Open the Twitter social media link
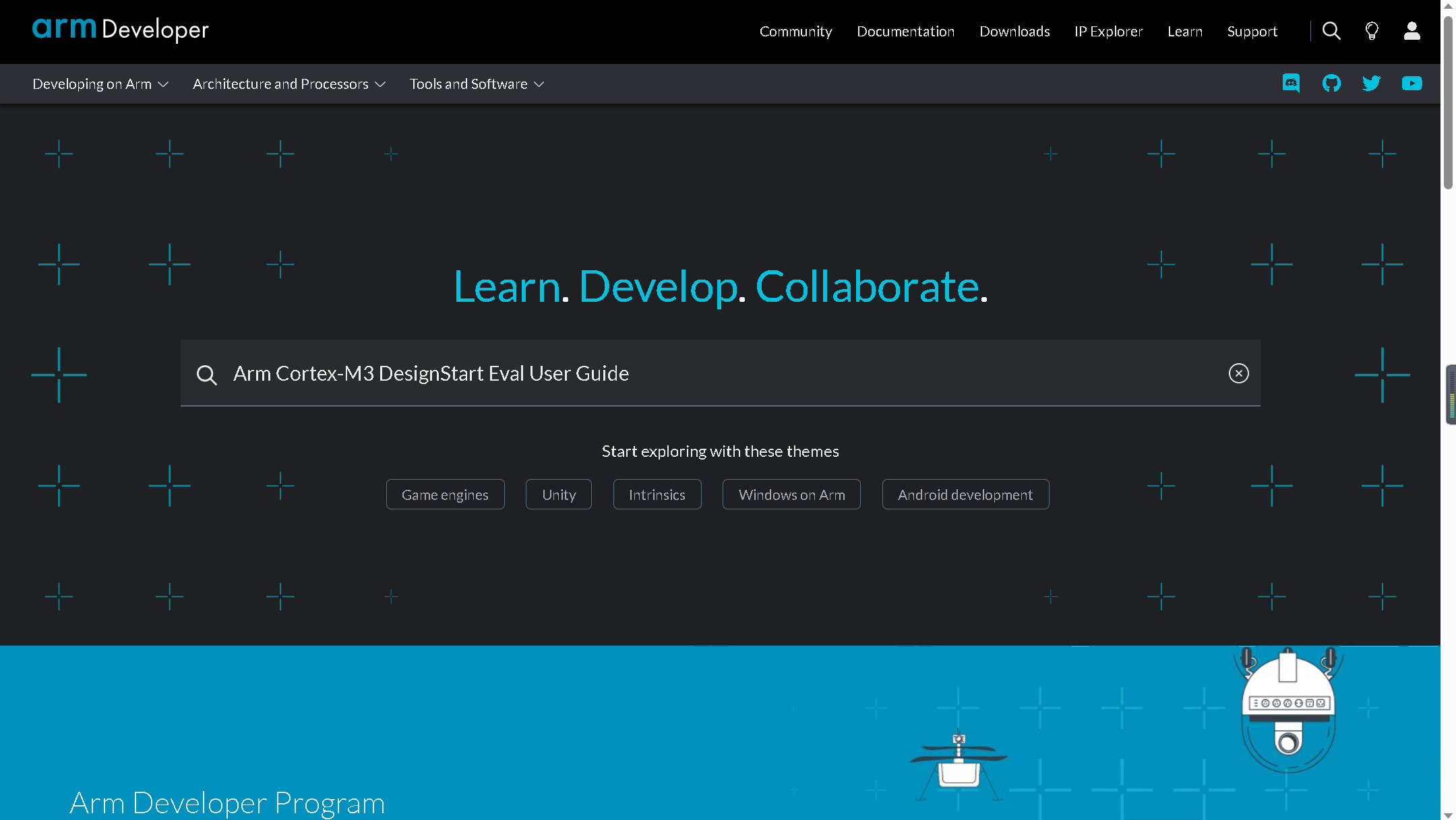Image resolution: width=1456 pixels, height=820 pixels. (1372, 83)
